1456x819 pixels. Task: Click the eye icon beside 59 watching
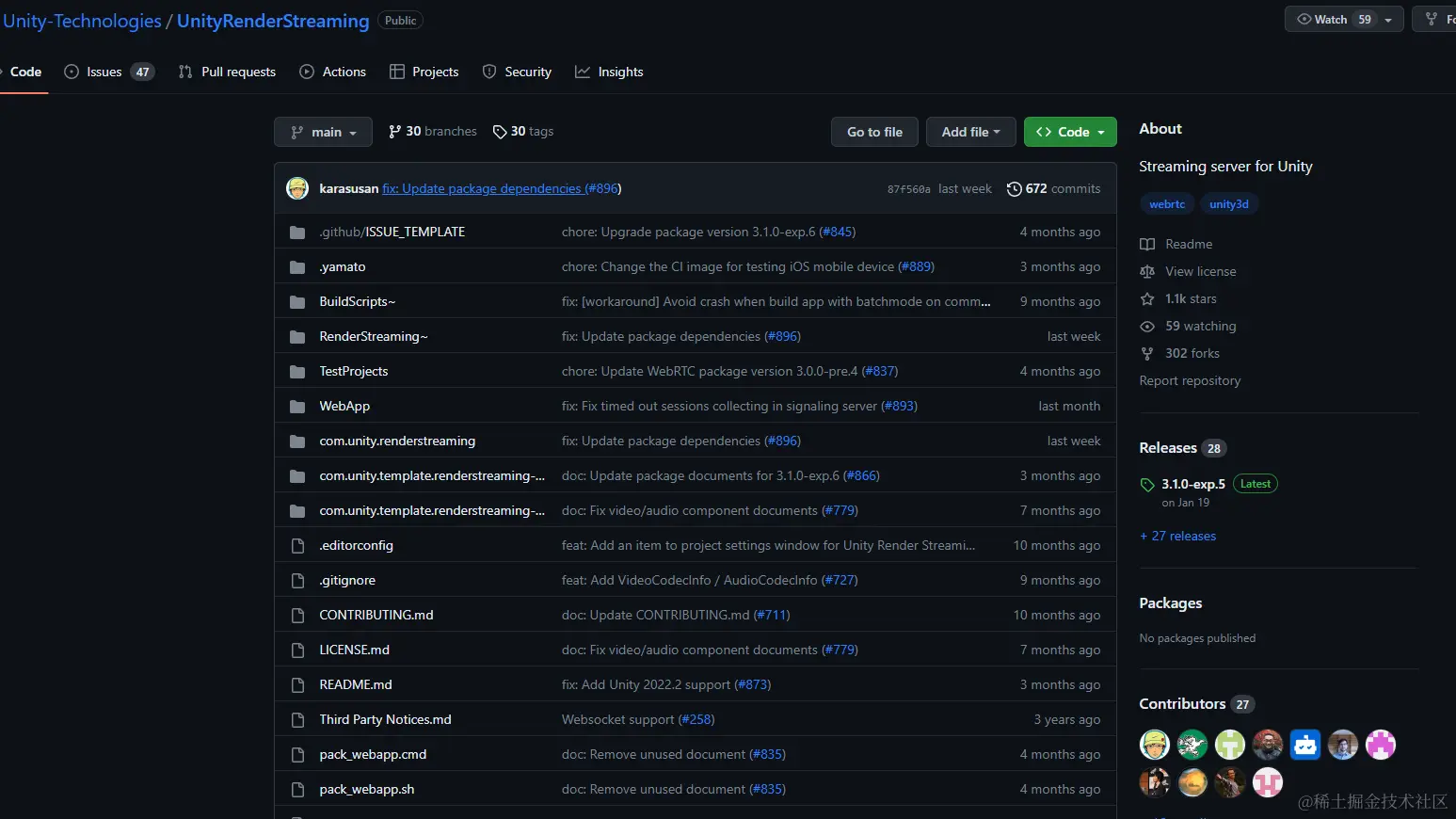[x=1147, y=327]
